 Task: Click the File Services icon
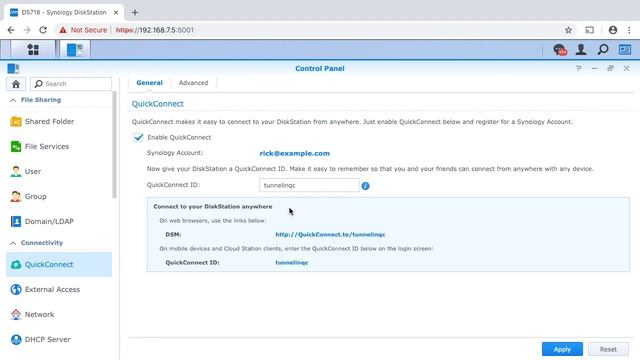16,147
